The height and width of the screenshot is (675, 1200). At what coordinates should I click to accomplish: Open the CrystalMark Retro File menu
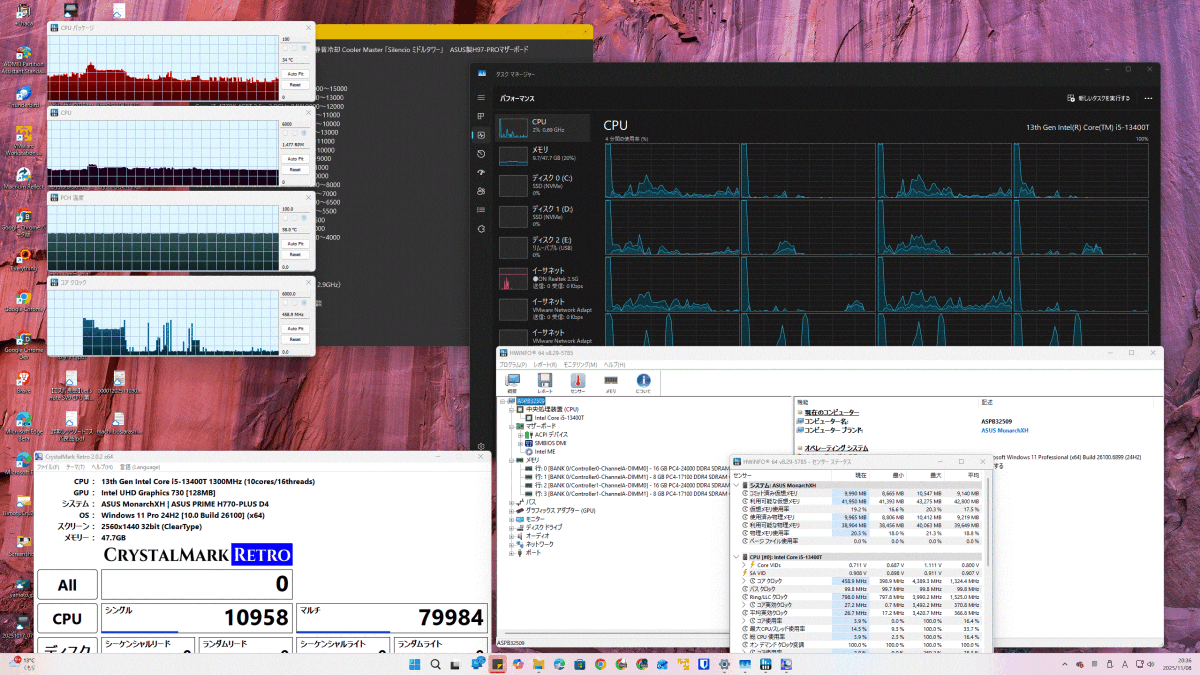(48, 467)
